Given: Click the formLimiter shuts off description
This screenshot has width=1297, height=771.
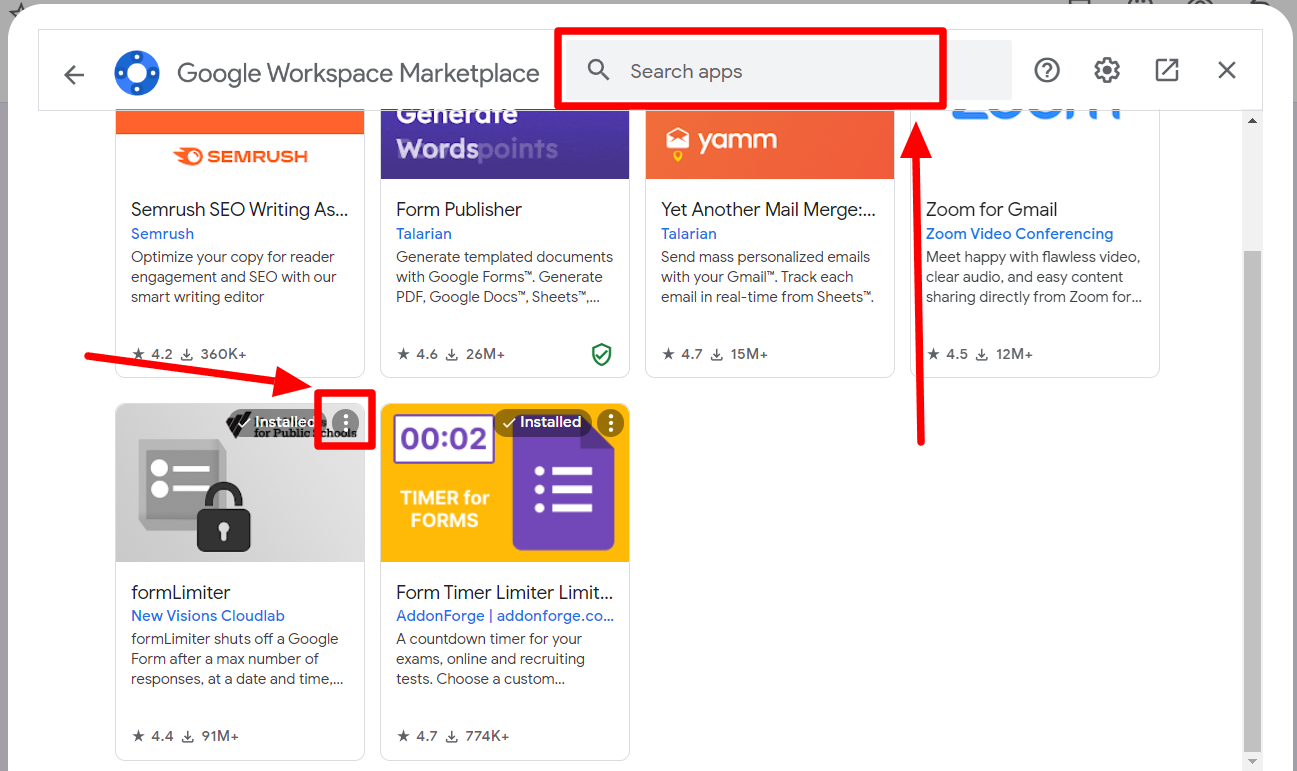Looking at the screenshot, I should pos(237,659).
